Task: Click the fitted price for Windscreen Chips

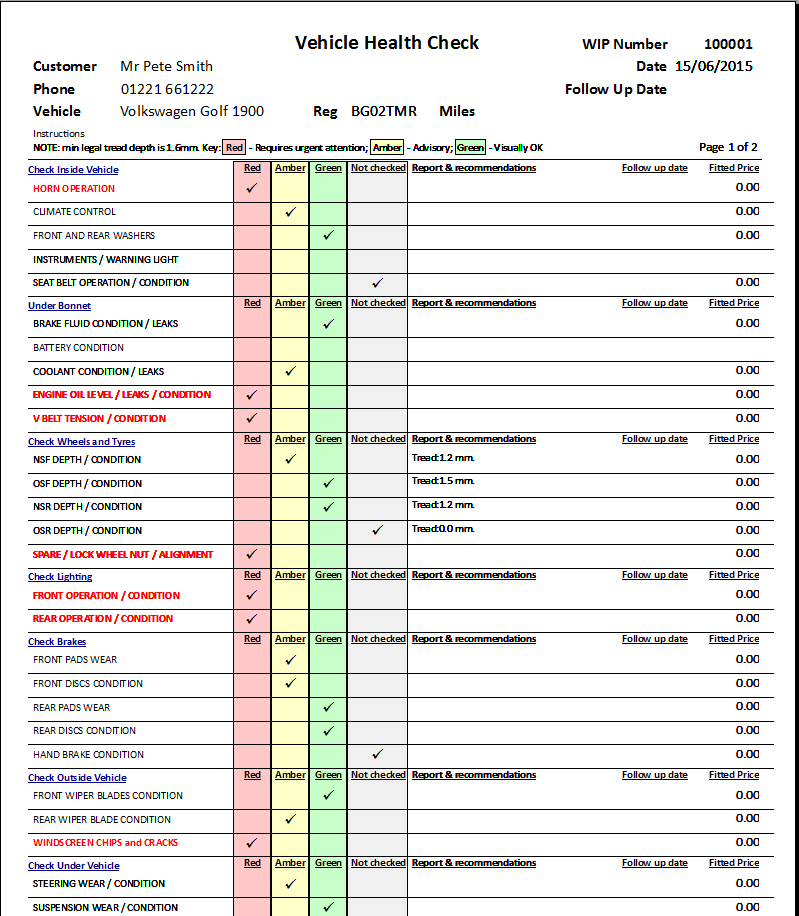Action: 748,842
